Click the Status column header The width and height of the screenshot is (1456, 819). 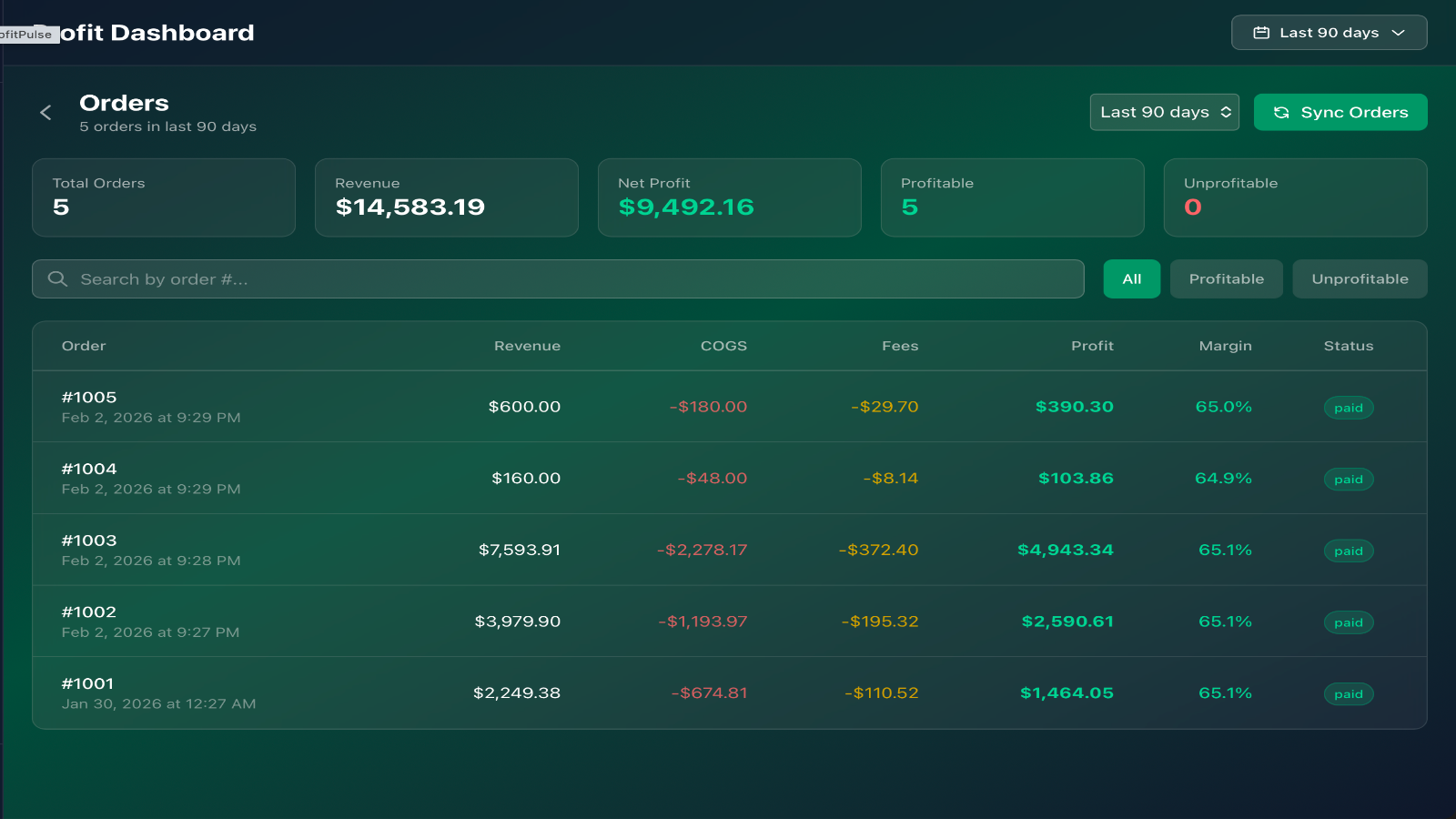[1349, 346]
